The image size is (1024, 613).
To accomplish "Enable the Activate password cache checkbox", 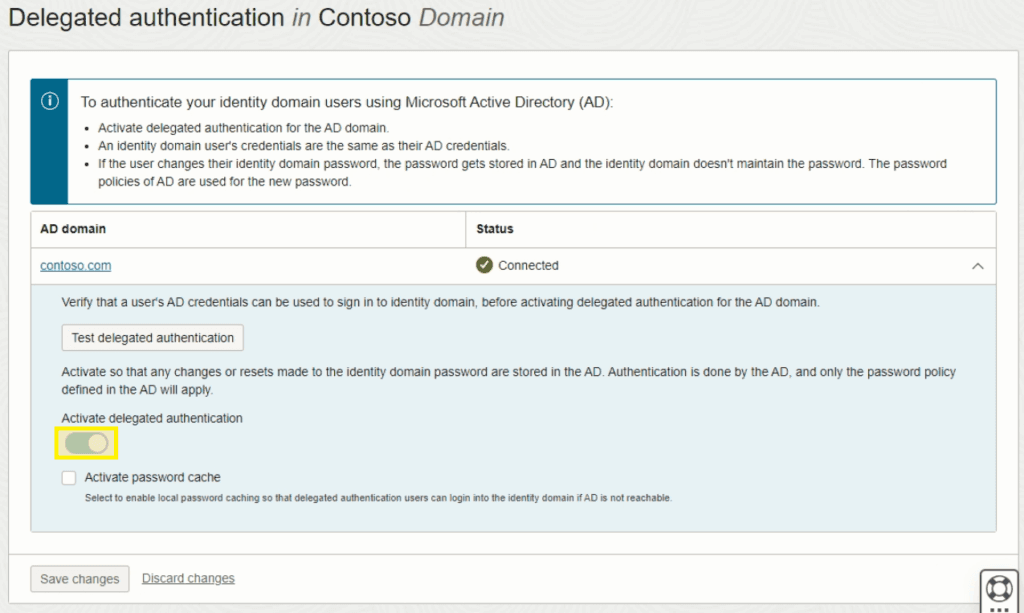I will coord(68,477).
